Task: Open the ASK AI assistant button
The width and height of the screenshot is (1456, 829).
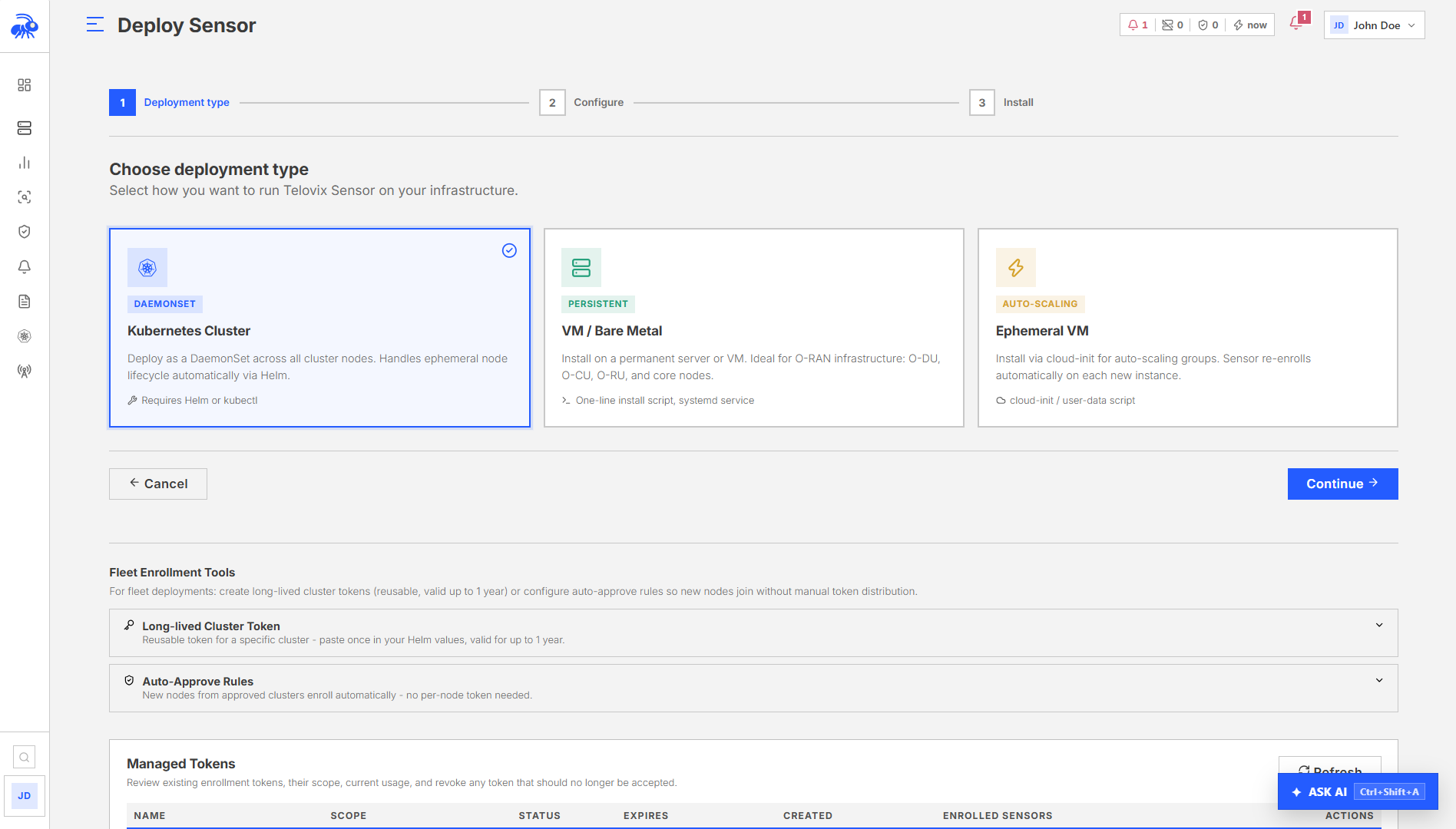Action: pyautogui.click(x=1358, y=792)
